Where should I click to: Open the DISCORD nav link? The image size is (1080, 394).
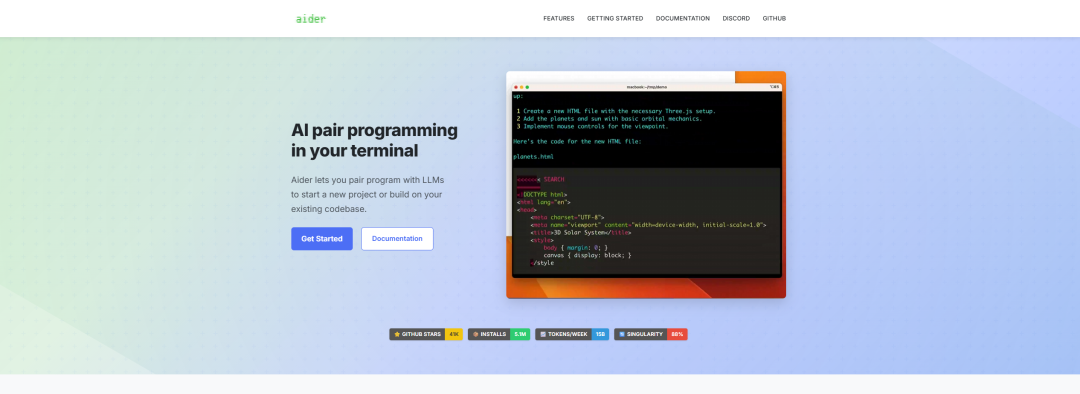click(736, 19)
